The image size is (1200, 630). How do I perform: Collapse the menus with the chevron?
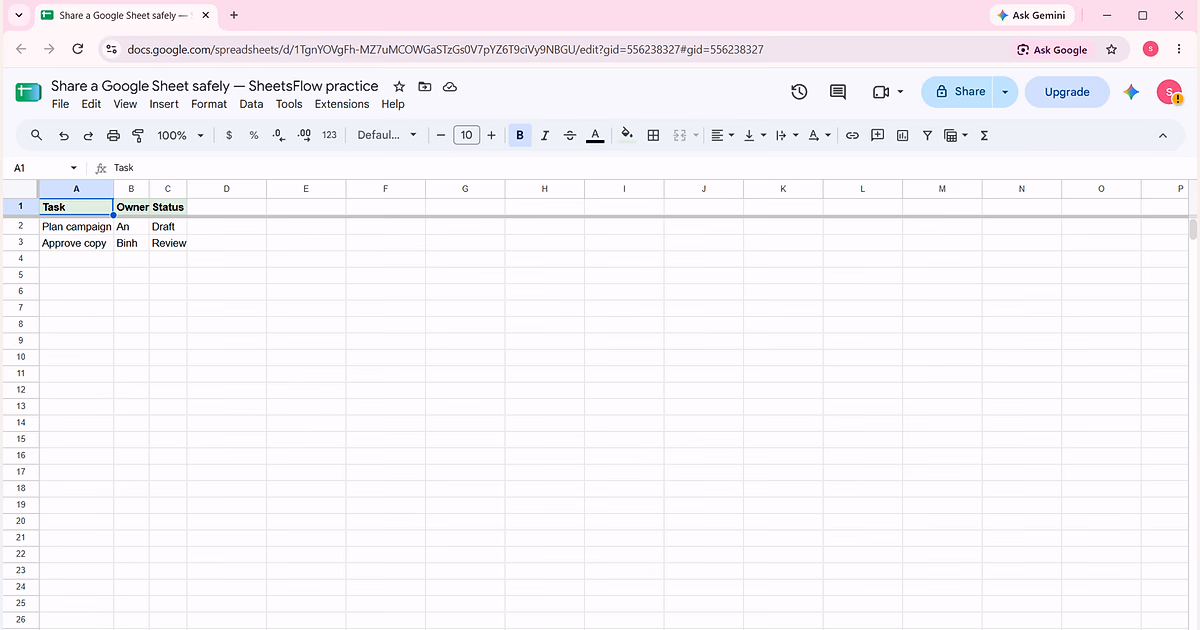click(1163, 135)
